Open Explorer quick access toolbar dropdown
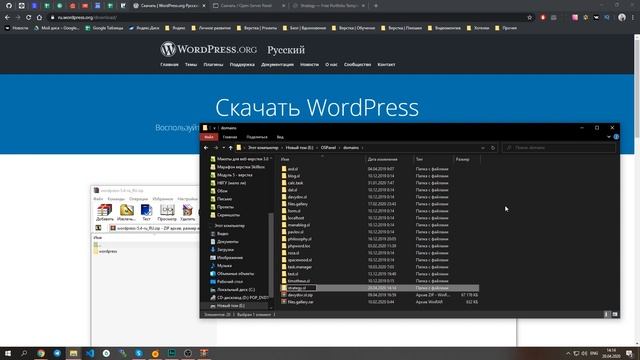 click(214, 128)
